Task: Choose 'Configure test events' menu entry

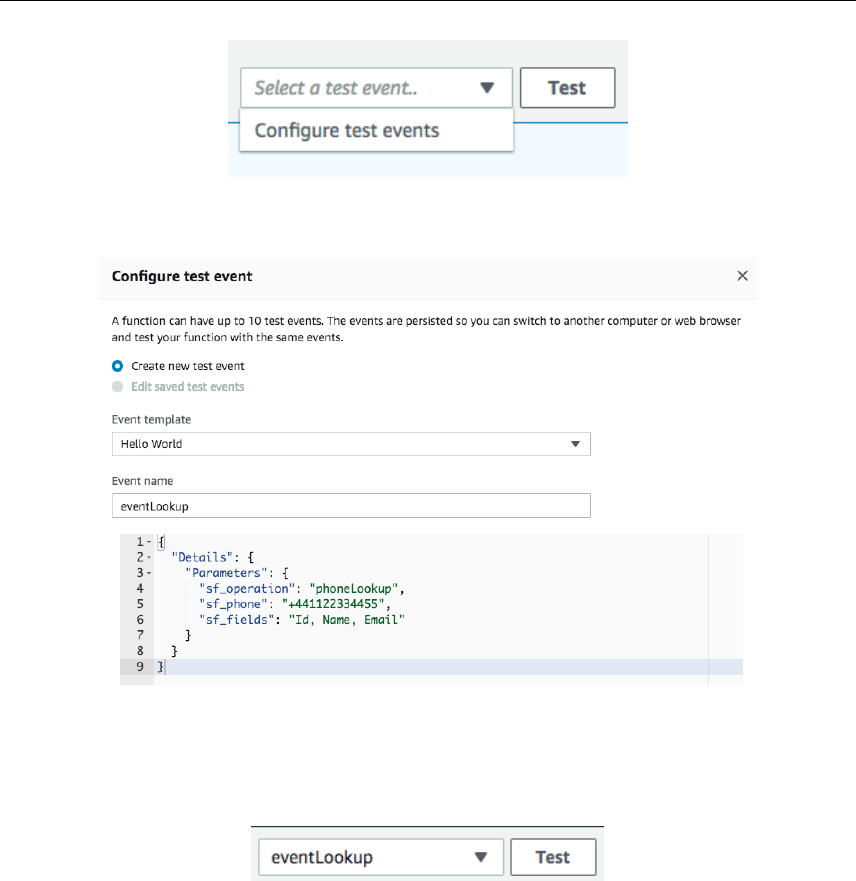Action: (347, 130)
